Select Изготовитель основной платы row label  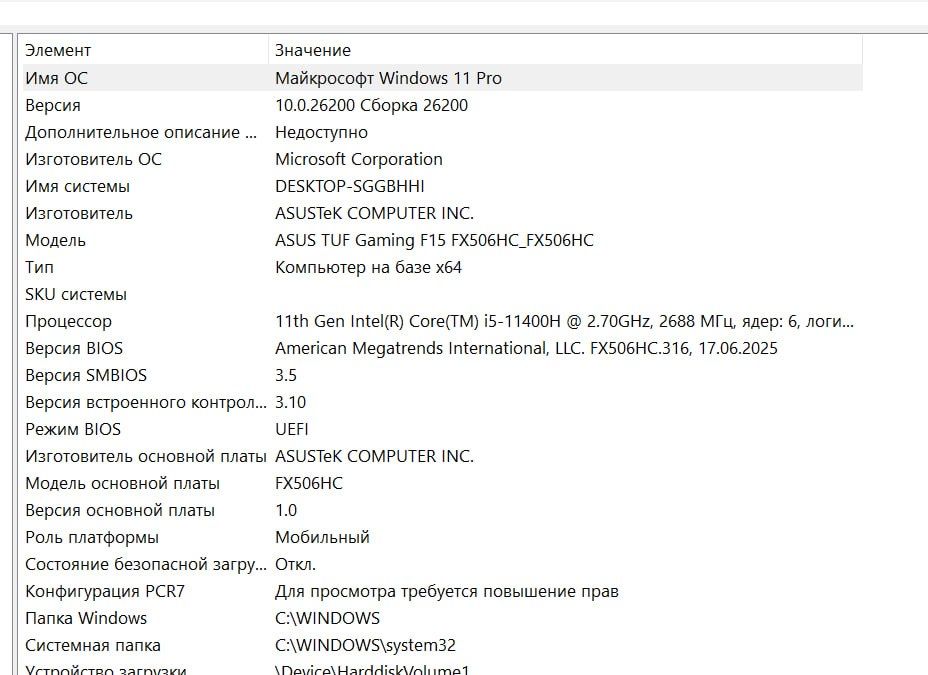click(x=146, y=457)
